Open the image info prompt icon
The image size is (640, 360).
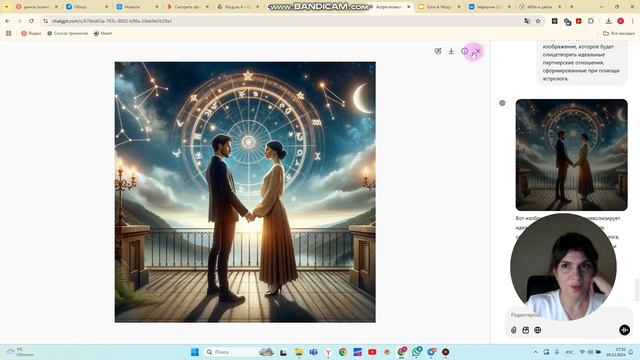(464, 51)
